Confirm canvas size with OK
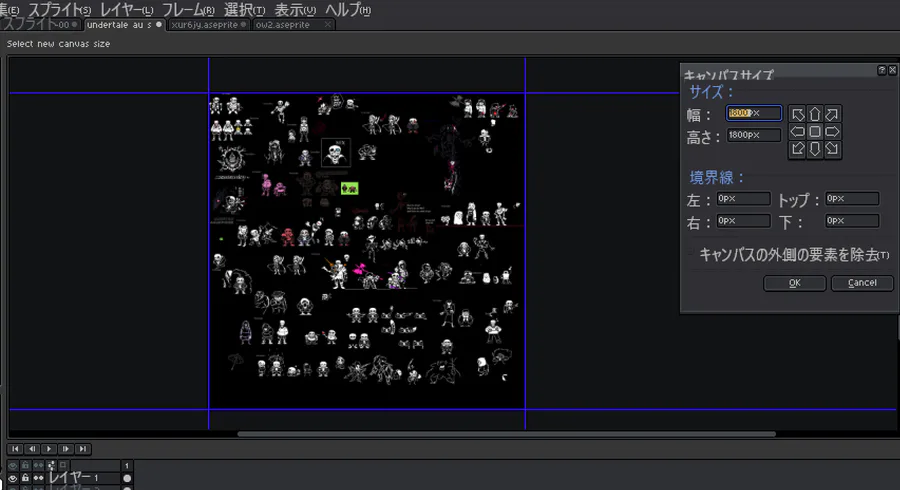Image resolution: width=900 pixels, height=490 pixels. point(794,283)
